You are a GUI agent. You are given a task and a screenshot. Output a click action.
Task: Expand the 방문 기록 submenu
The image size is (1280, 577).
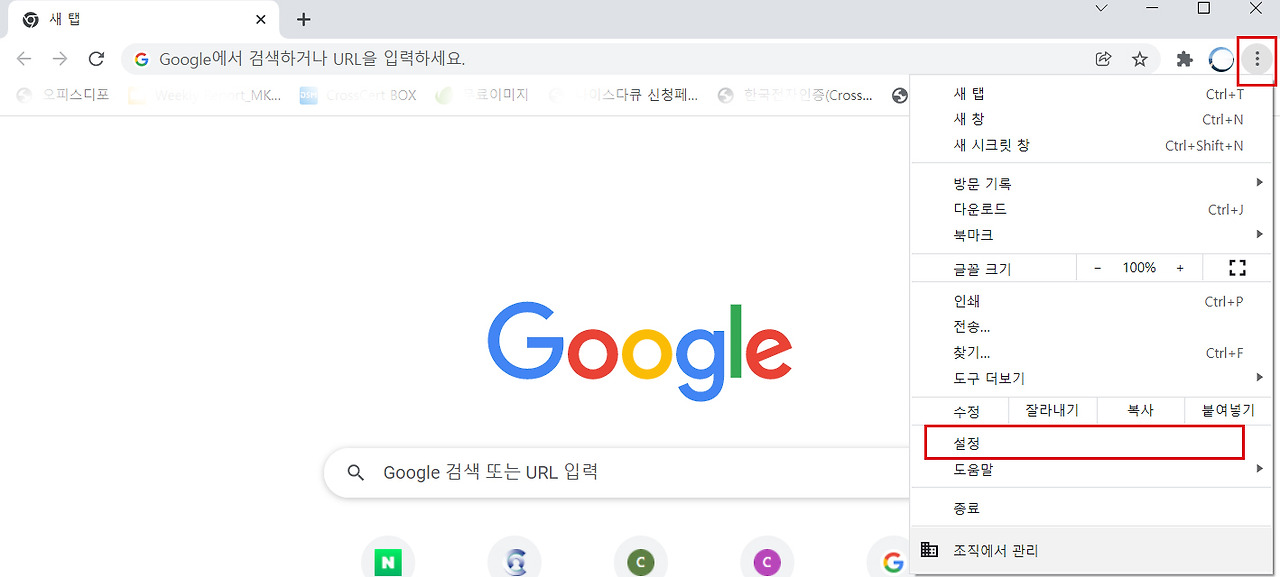click(x=1090, y=184)
